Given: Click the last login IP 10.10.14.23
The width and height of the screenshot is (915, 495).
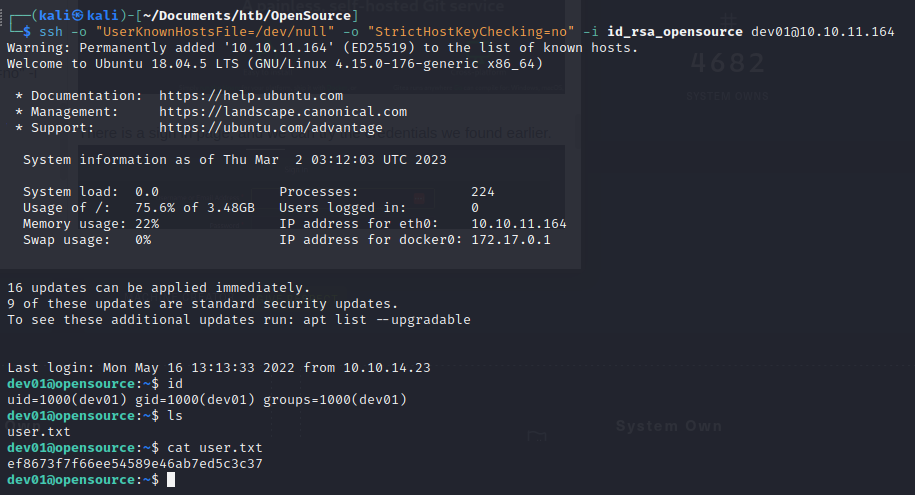Looking at the screenshot, I should [x=387, y=368].
